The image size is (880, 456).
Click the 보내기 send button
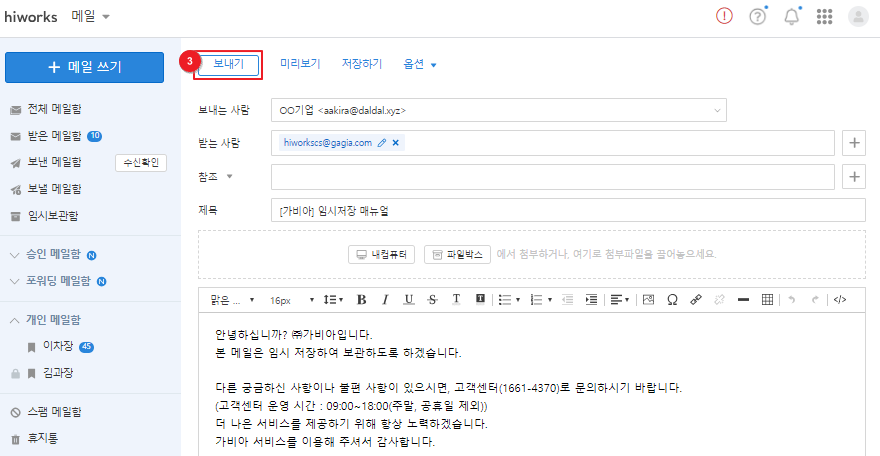click(228, 65)
